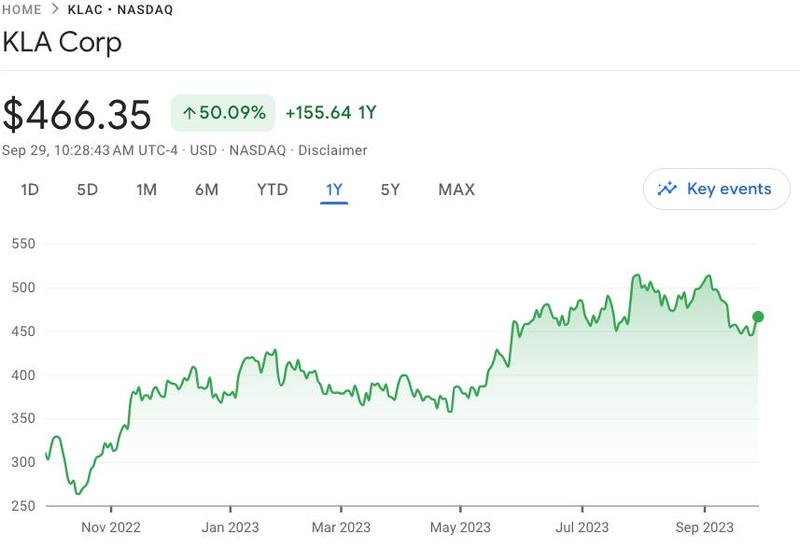Click the 500 y-axis label
The height and width of the screenshot is (549, 800).
pyautogui.click(x=23, y=287)
